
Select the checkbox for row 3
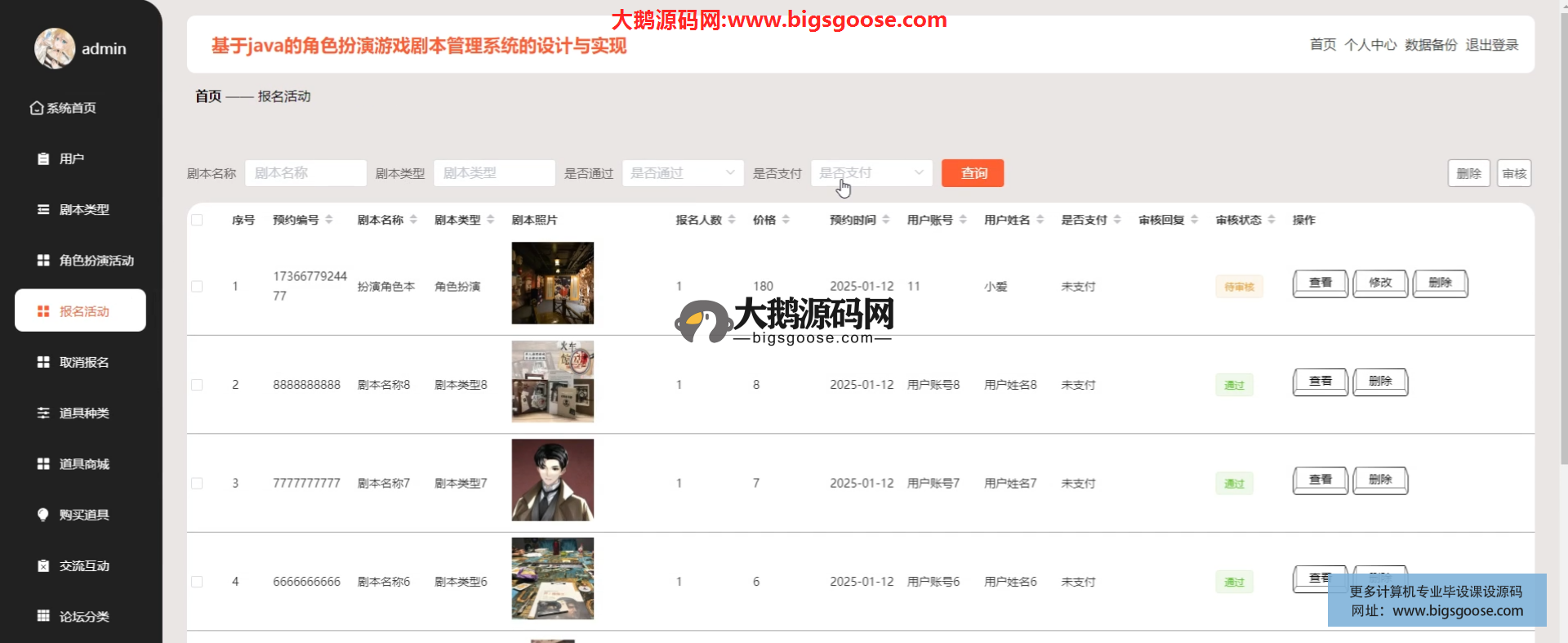(197, 483)
